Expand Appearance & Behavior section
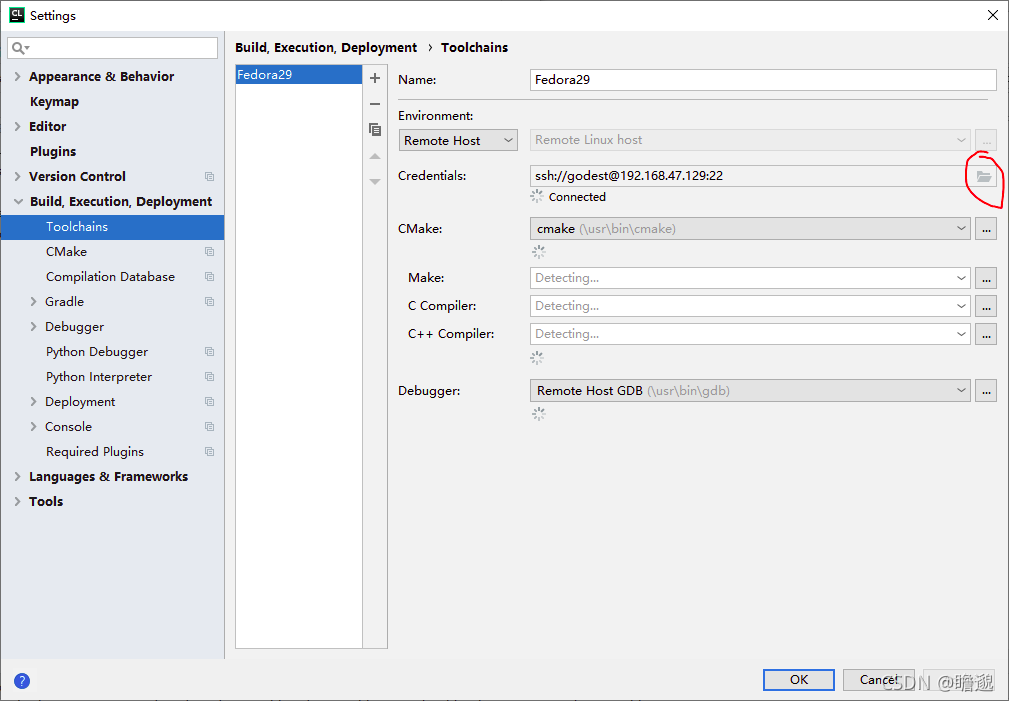This screenshot has height=701, width=1009. pos(17,77)
